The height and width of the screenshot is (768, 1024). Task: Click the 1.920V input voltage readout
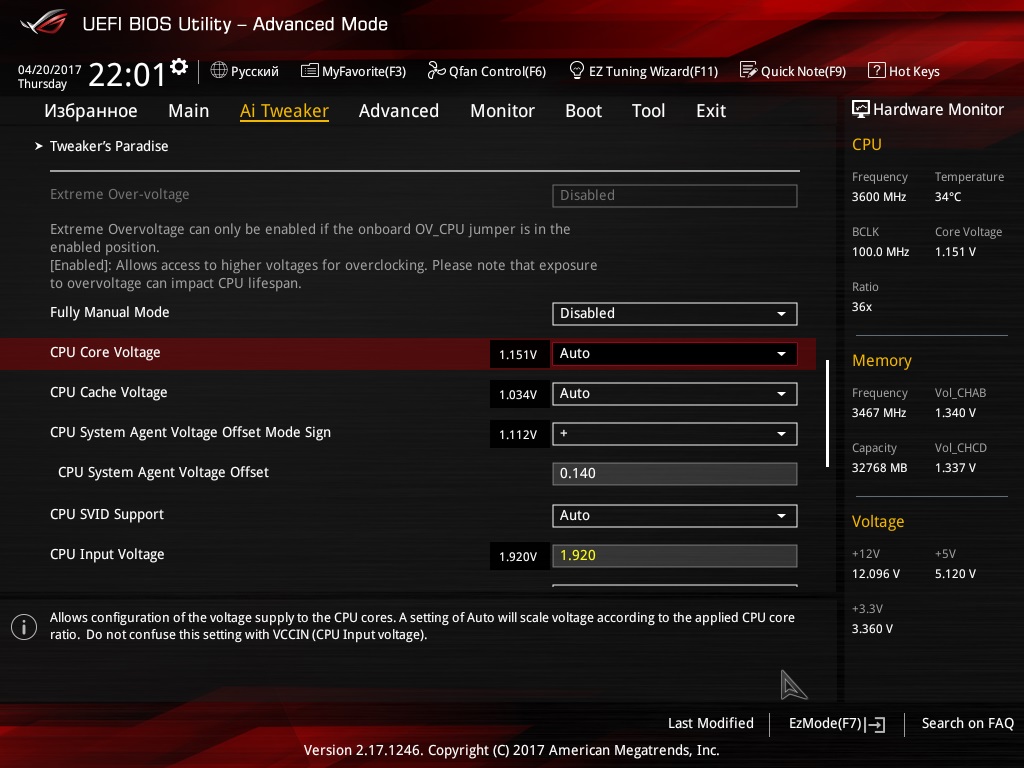(x=519, y=556)
